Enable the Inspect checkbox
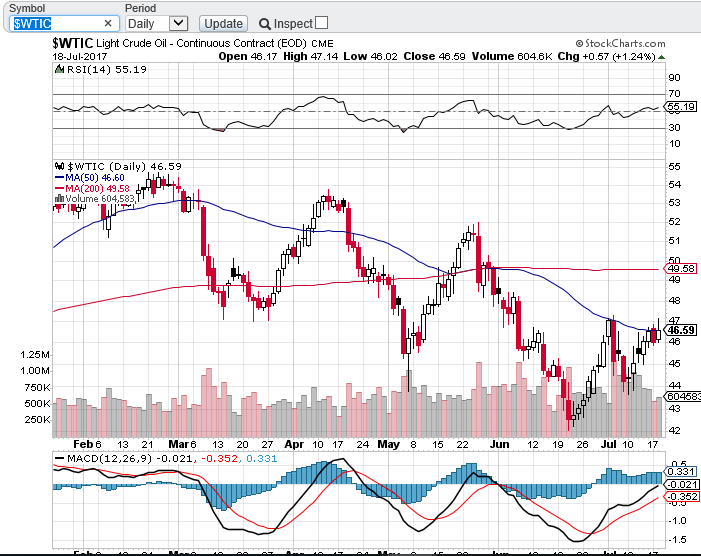701x556 pixels. 321,23
